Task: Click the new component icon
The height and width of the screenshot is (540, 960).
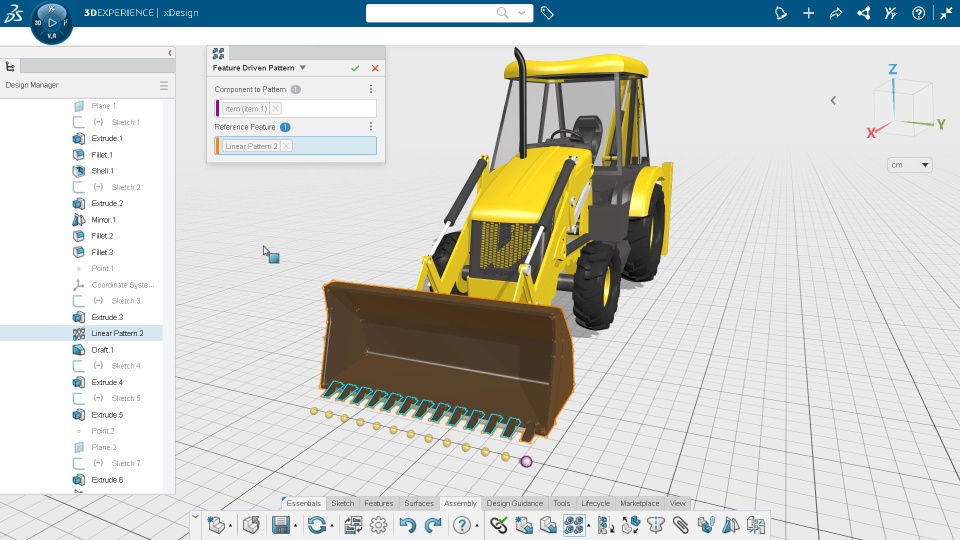Action: 216,525
